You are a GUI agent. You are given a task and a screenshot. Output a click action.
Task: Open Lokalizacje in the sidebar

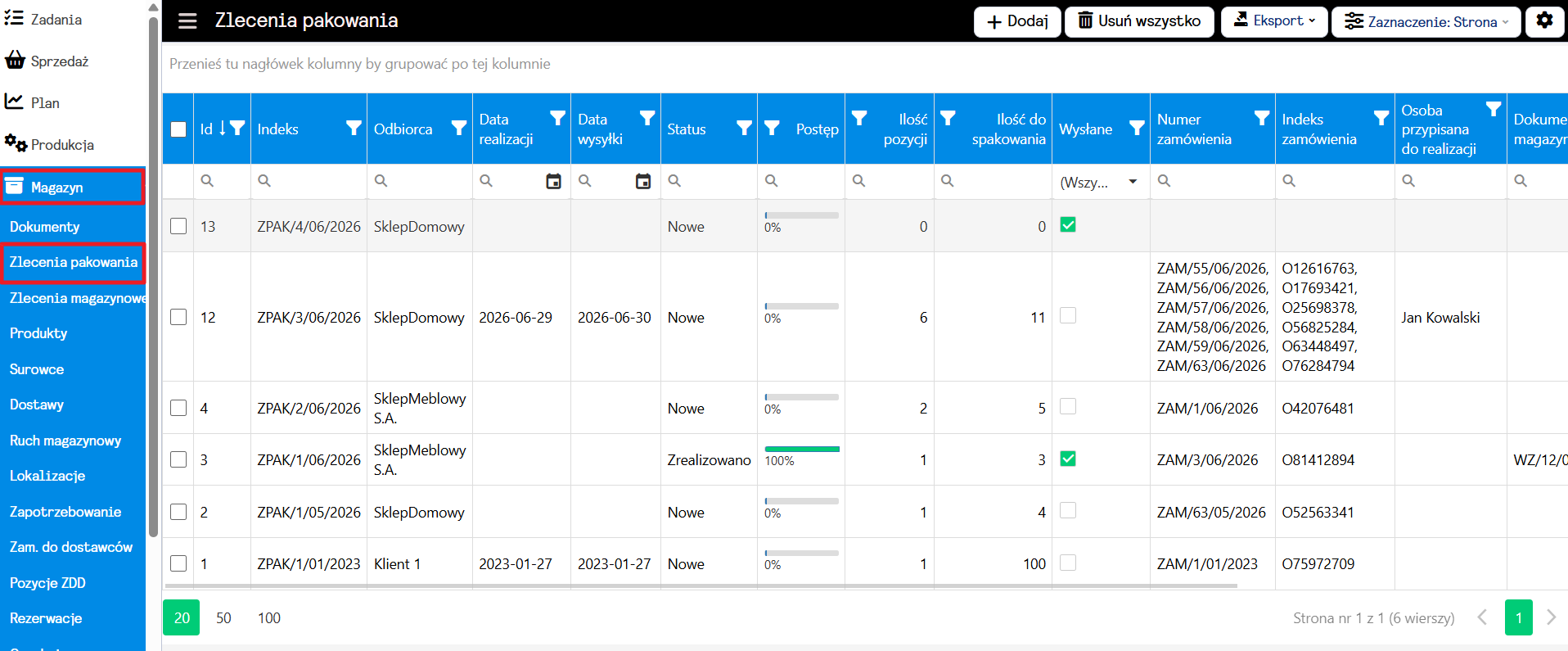coord(47,476)
